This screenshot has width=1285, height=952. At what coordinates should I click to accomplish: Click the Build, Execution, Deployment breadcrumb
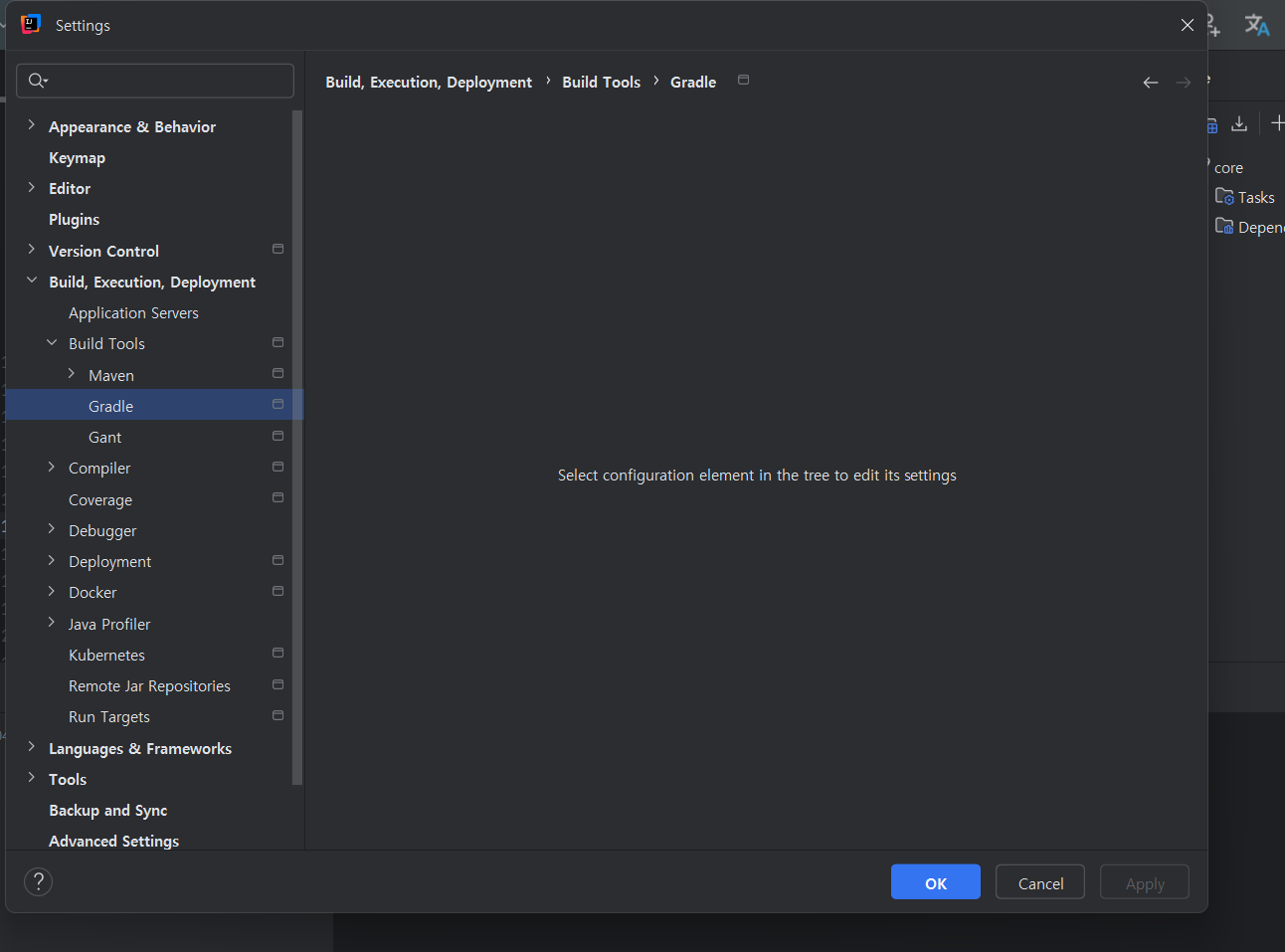429,82
